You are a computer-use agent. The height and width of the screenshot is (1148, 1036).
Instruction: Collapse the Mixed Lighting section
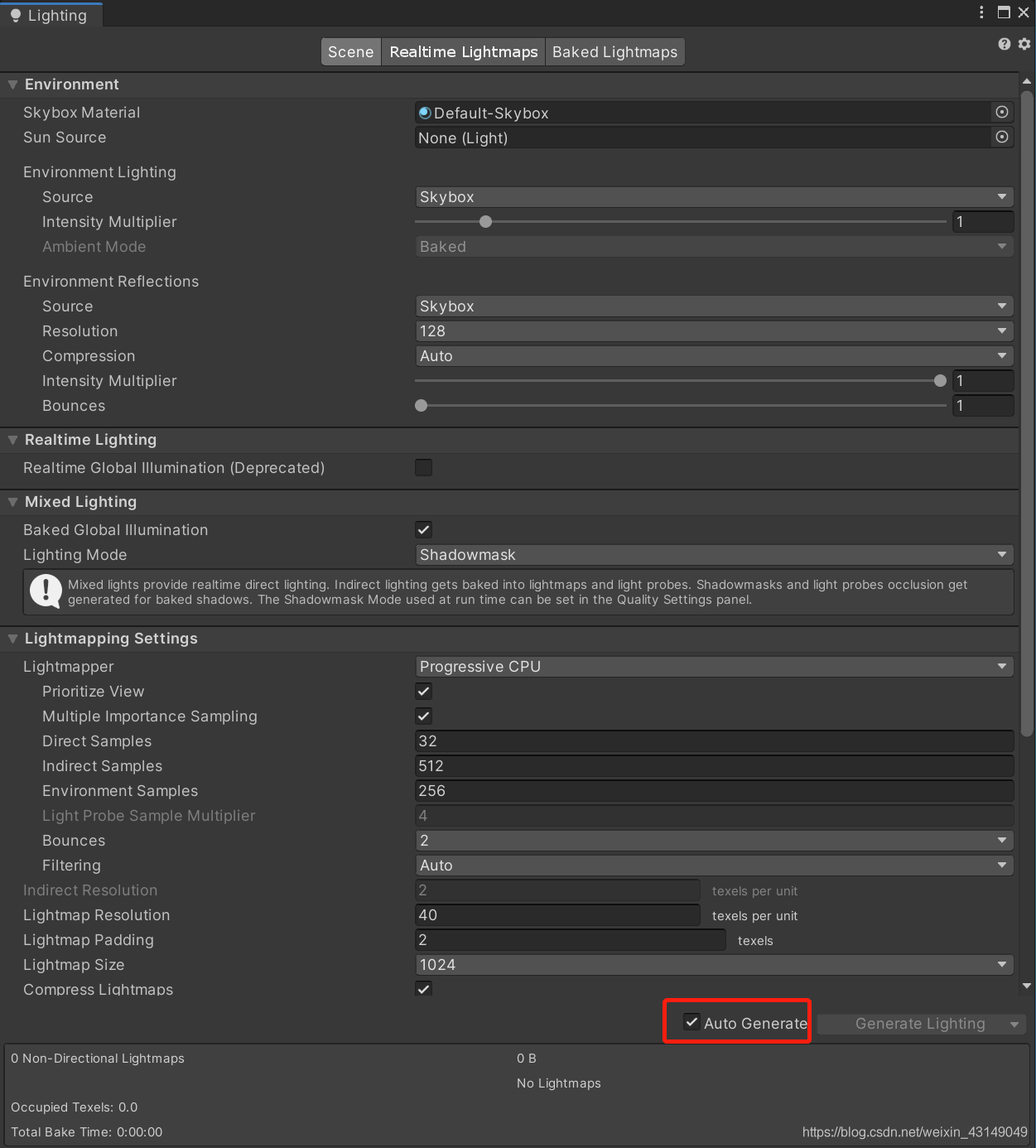coord(12,502)
